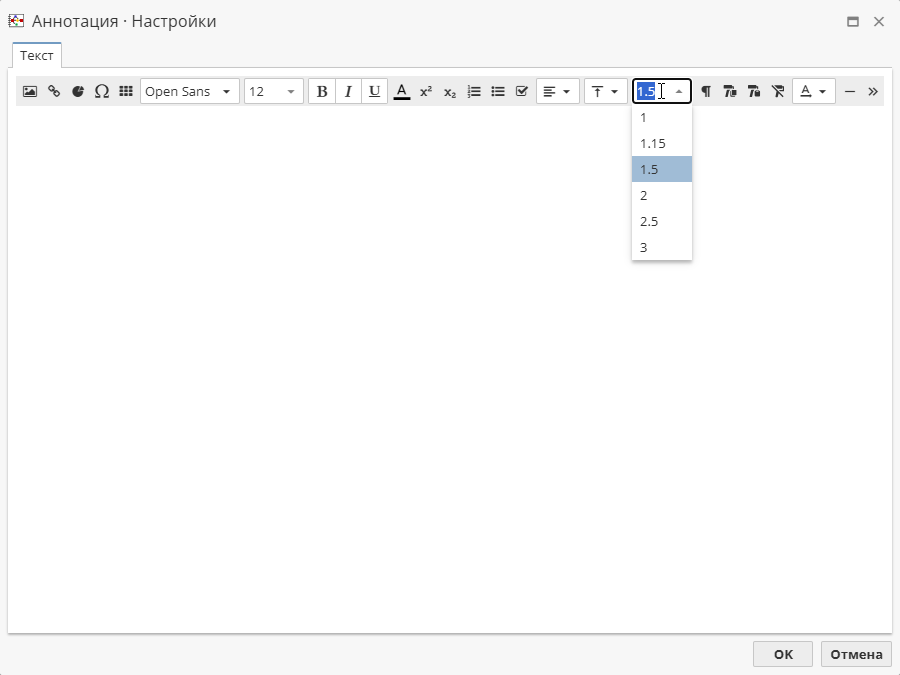The width and height of the screenshot is (900, 675).
Task: Toggle bold formatting
Action: pos(322,91)
